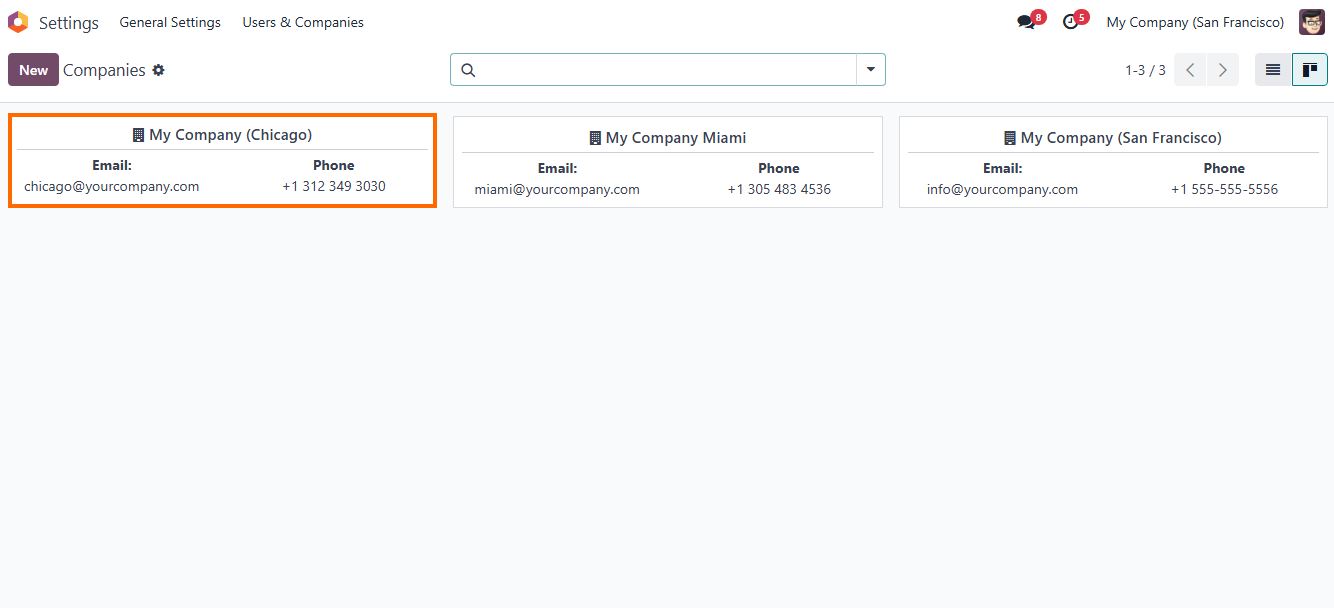
Task: Click the Companies breadcrumb title
Action: [x=104, y=70]
